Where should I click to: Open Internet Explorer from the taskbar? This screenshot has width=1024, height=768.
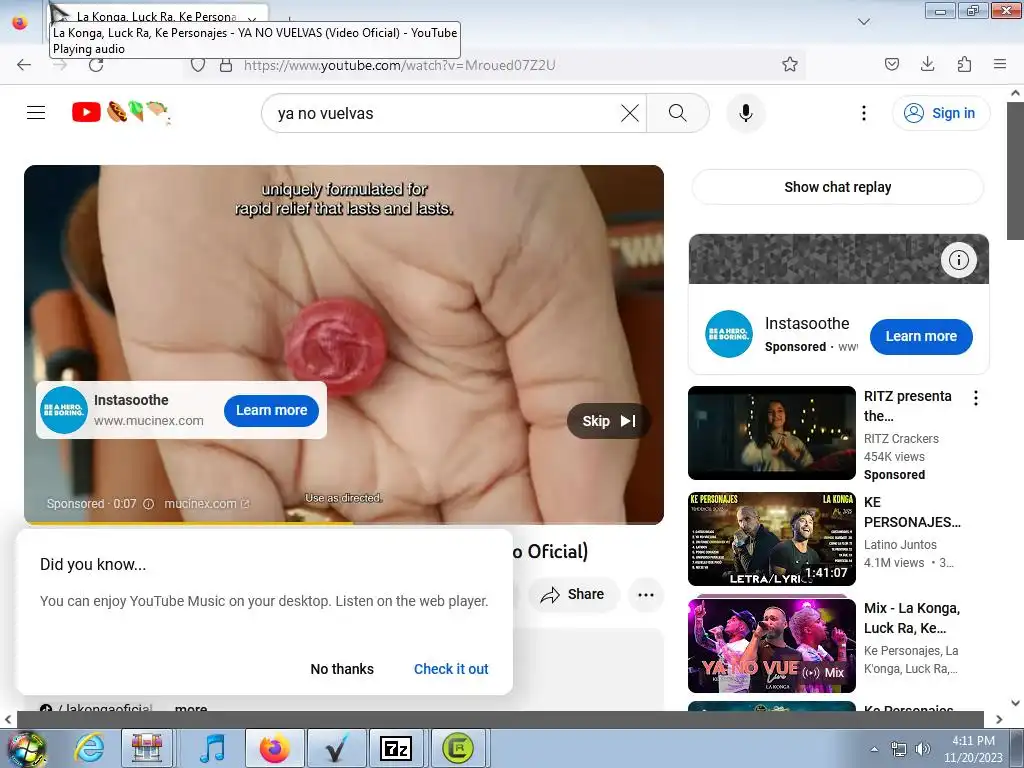coord(89,748)
